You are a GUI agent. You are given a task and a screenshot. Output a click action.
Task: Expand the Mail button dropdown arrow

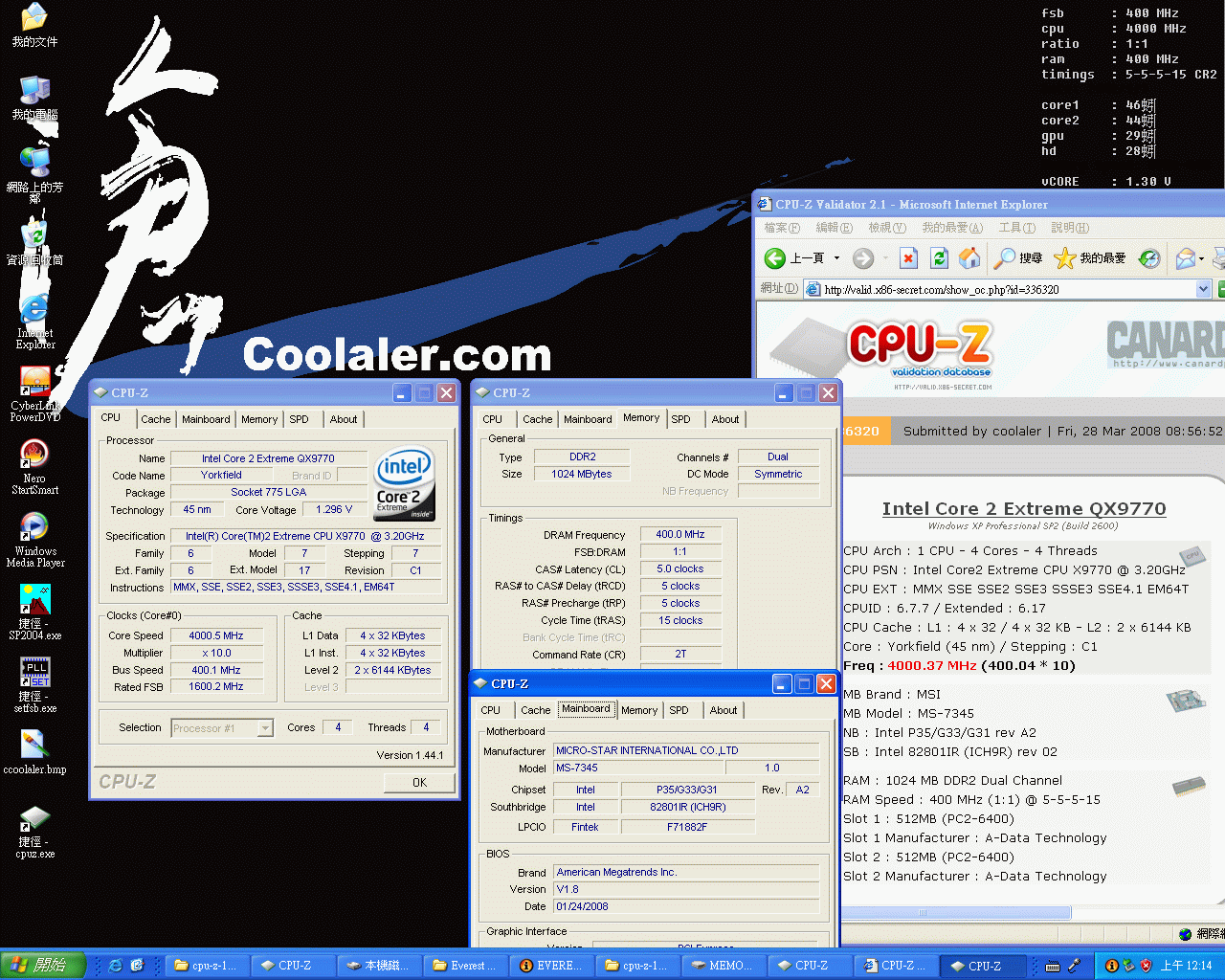click(1202, 257)
